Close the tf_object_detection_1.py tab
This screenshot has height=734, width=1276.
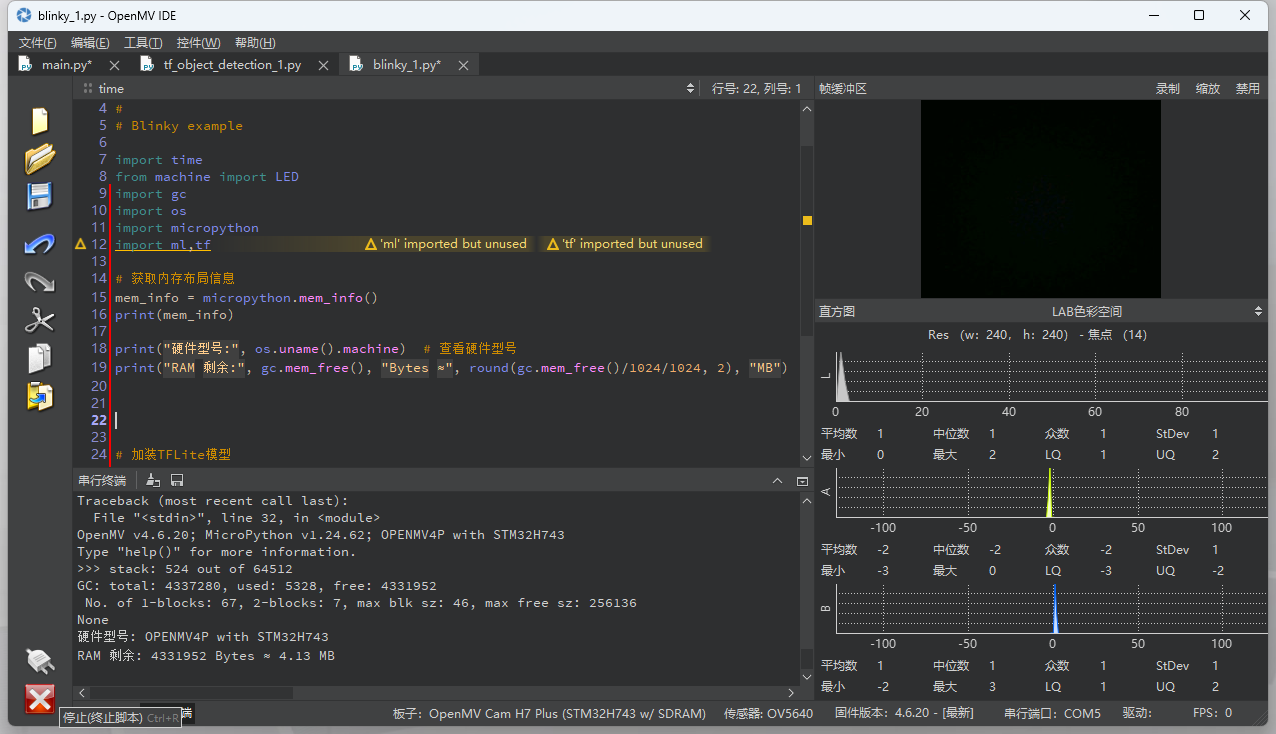pos(323,65)
